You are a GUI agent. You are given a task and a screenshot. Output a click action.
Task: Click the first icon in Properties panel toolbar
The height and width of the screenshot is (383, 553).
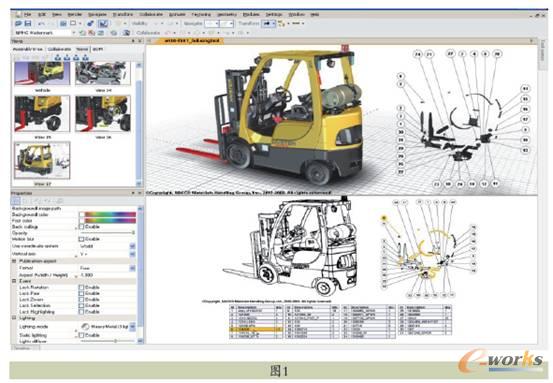16,201
